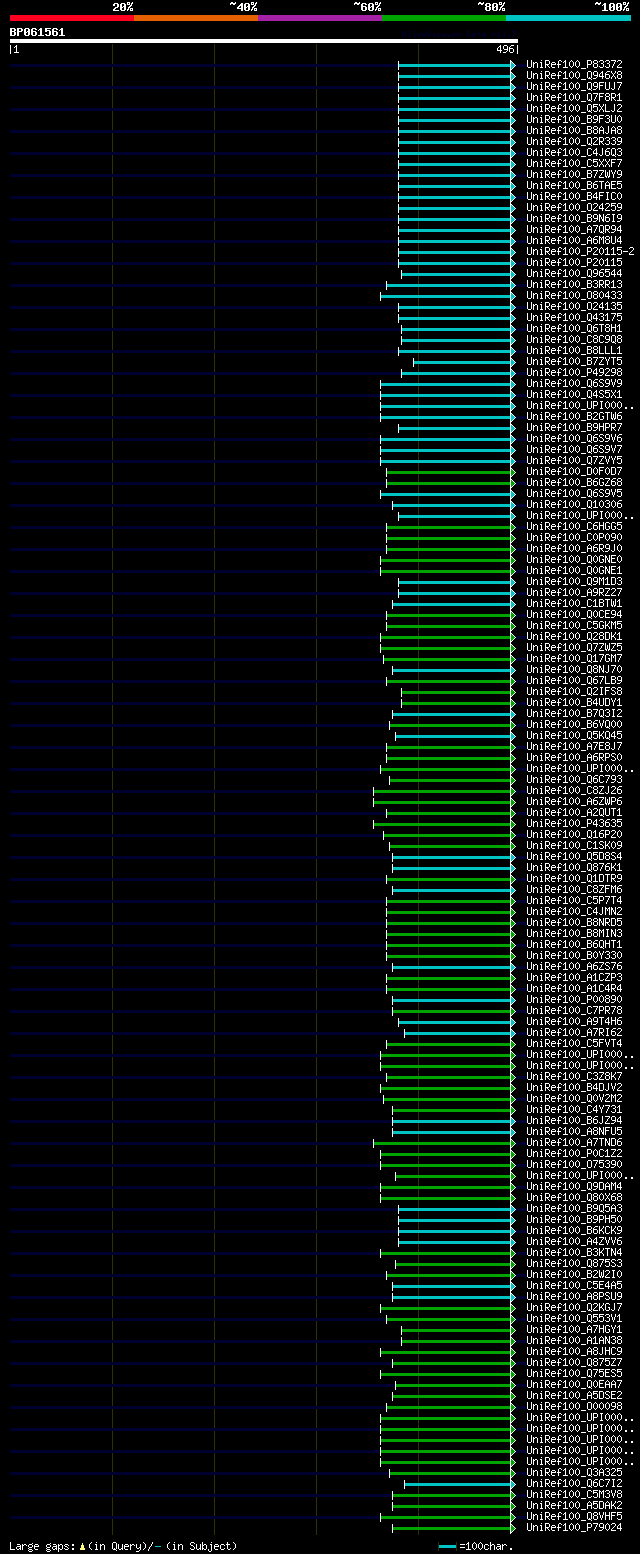Select the UniRef100_Q80X68 label
The image size is (640, 1554).
574,1198
